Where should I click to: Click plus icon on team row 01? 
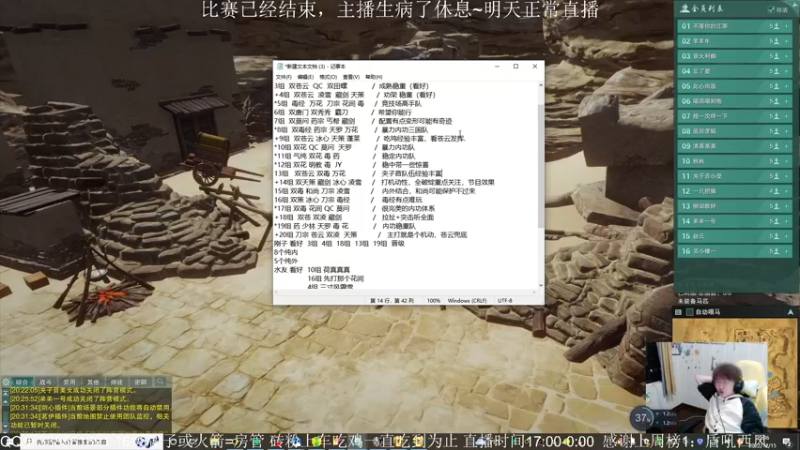tap(786, 26)
